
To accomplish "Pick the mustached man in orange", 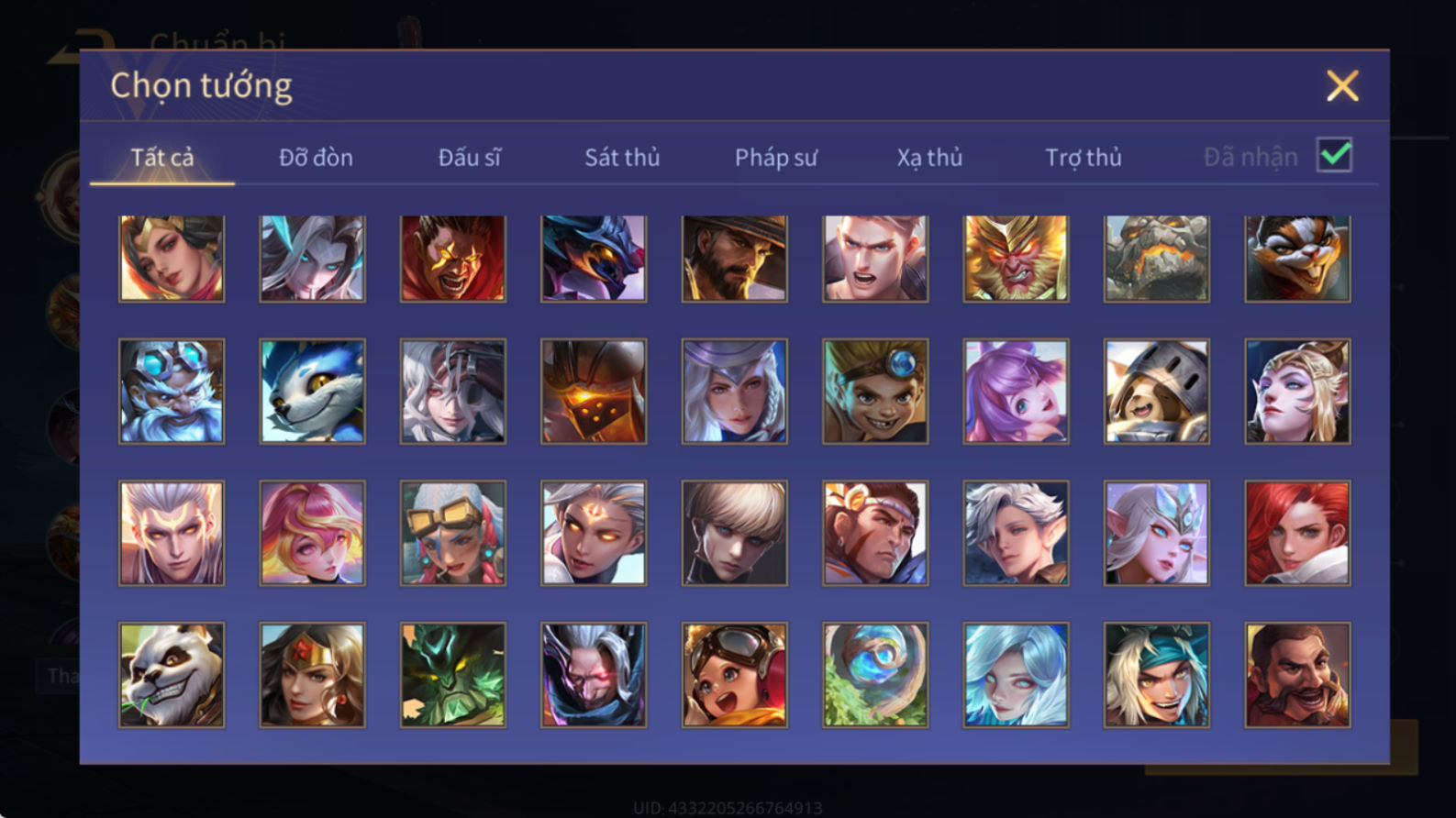I will [1297, 675].
